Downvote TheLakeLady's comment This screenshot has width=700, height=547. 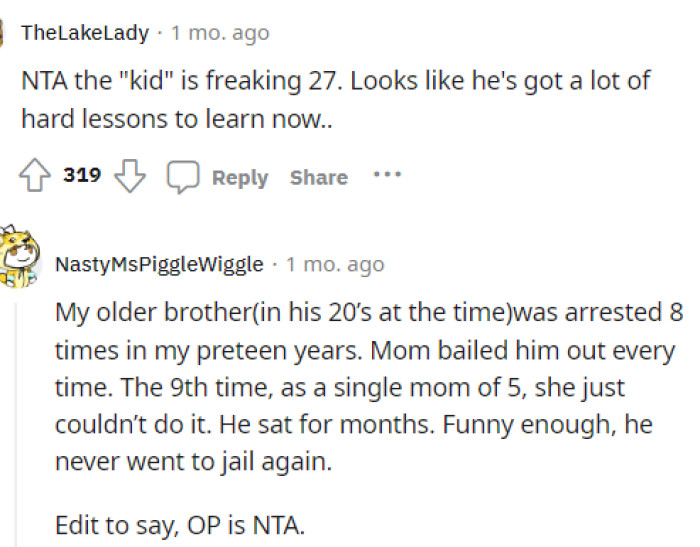129,177
